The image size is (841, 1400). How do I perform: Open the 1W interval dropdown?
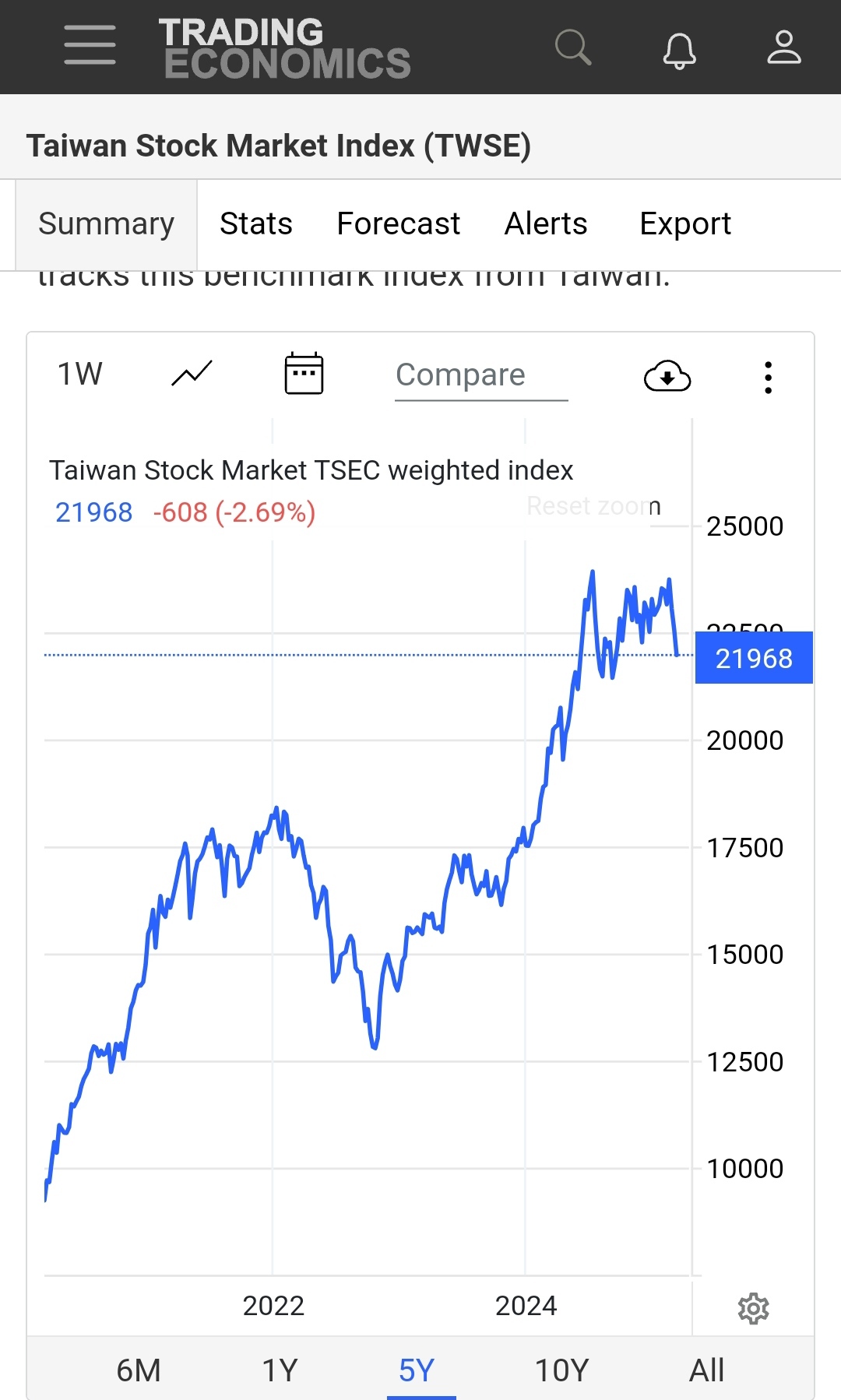coord(80,375)
